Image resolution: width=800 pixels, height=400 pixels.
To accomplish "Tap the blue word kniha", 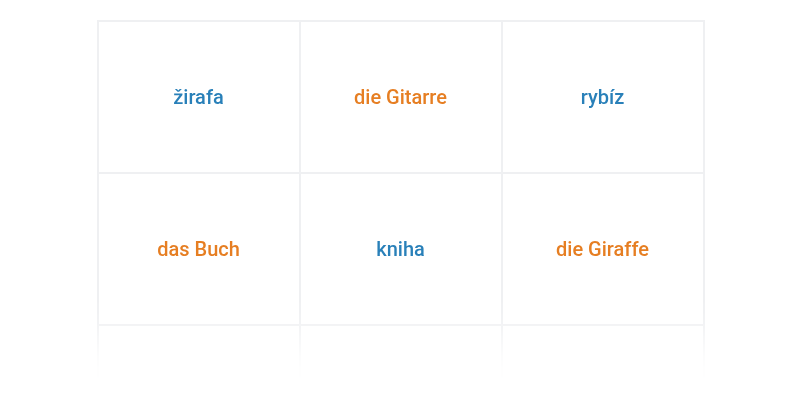I will pos(400,249).
